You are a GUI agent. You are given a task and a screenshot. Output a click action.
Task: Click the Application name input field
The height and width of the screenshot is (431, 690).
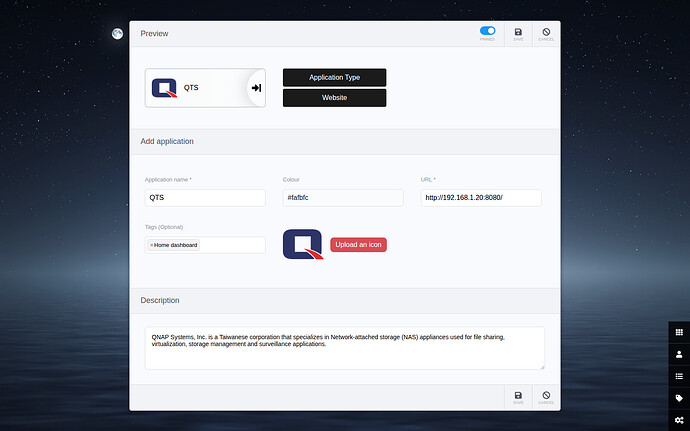point(205,198)
